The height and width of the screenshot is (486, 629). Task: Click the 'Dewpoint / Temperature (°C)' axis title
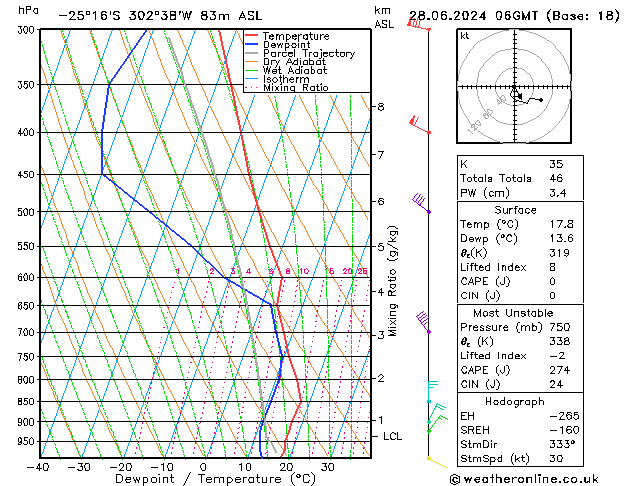tap(215, 479)
